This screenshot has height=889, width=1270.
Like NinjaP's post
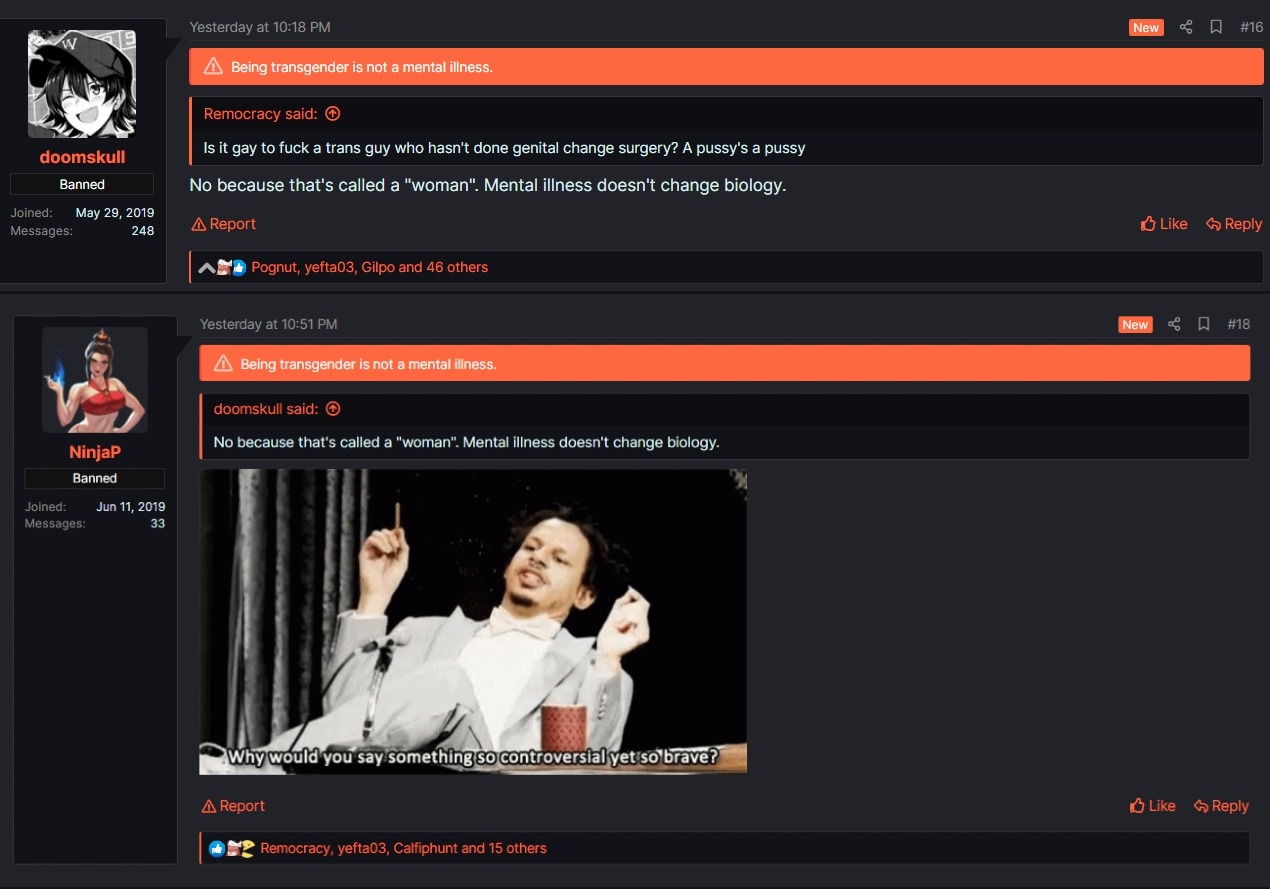[1152, 806]
